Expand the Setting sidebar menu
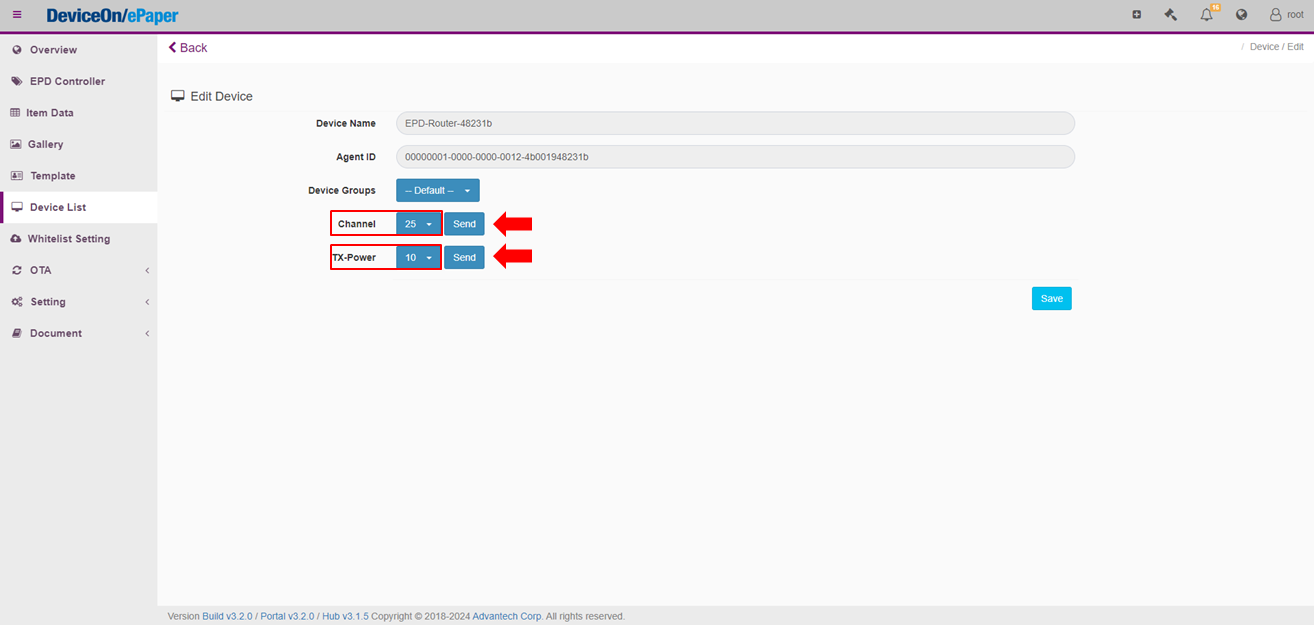This screenshot has height=625, width=1314. click(78, 302)
